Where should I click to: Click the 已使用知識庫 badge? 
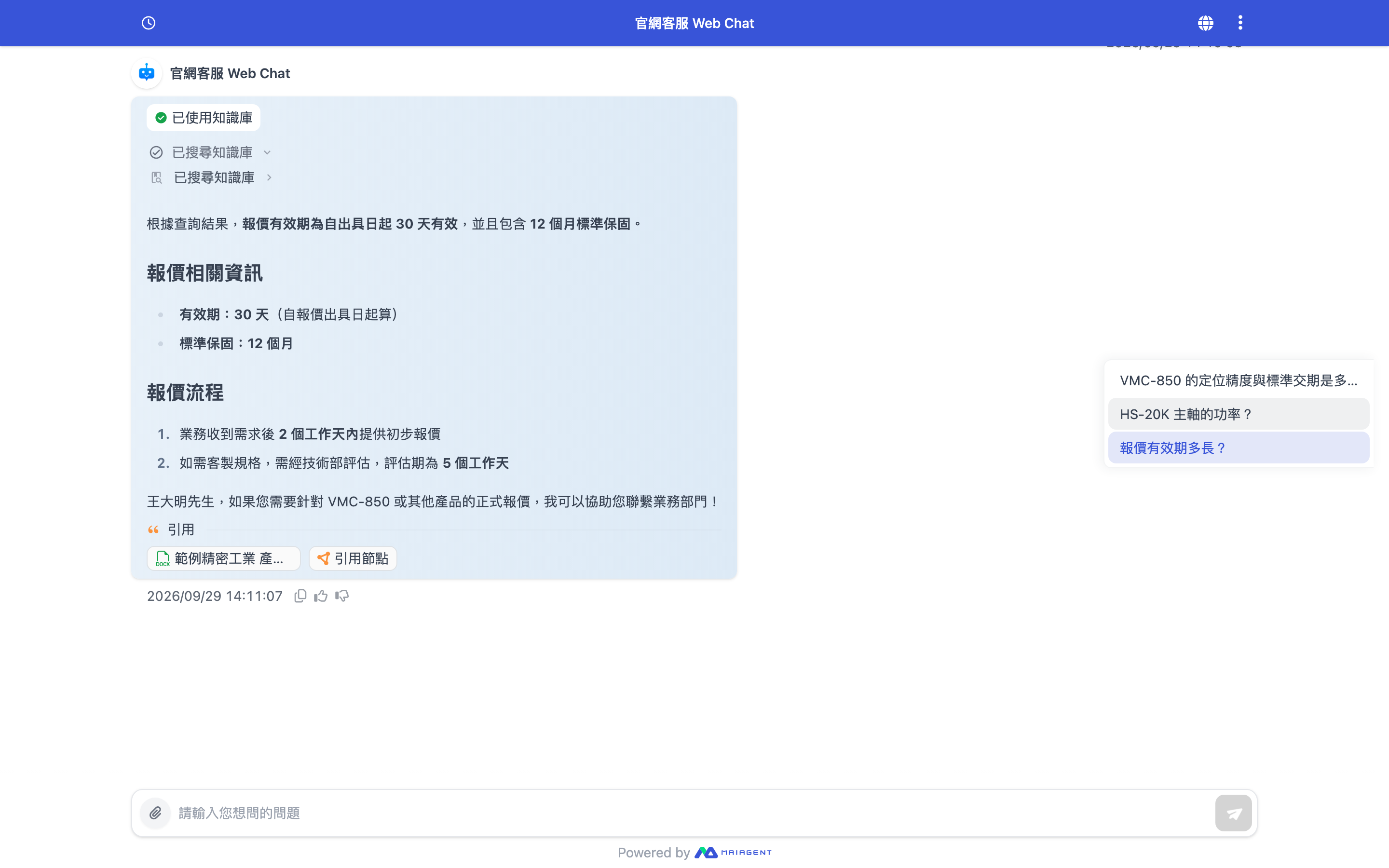click(x=204, y=118)
